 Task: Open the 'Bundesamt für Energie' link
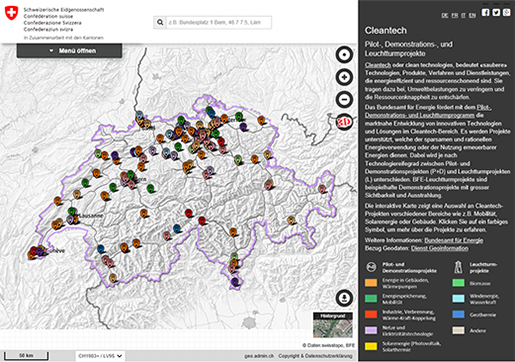(x=453, y=240)
